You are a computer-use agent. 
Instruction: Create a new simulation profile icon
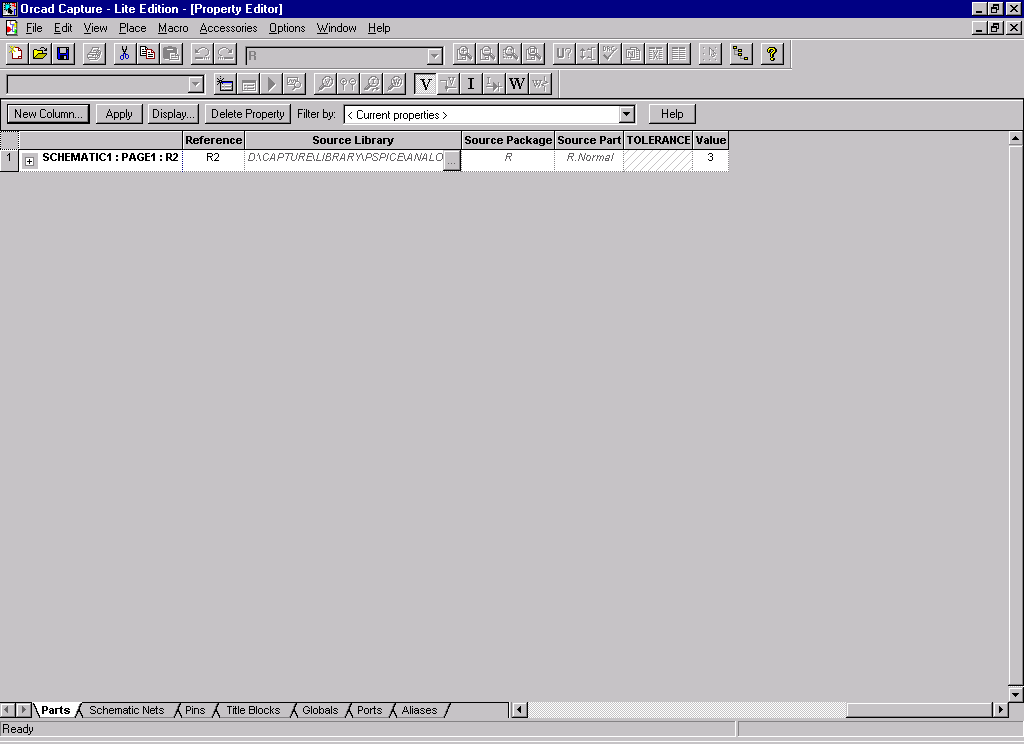tap(225, 84)
